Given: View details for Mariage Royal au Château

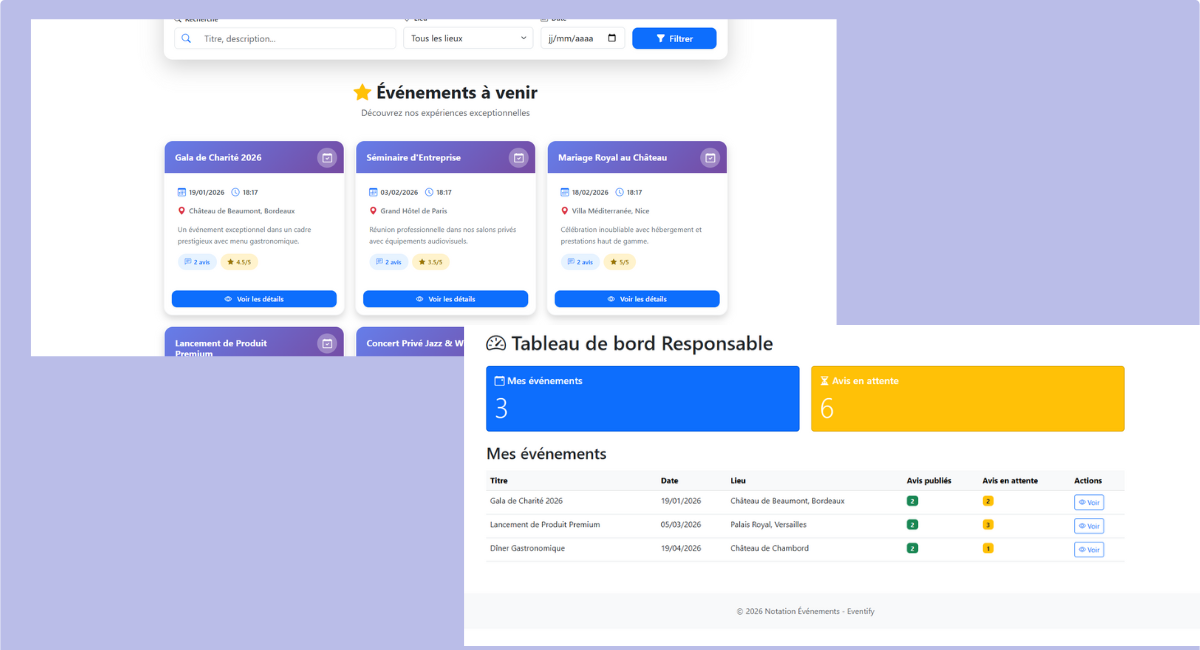Looking at the screenshot, I should (x=637, y=299).
